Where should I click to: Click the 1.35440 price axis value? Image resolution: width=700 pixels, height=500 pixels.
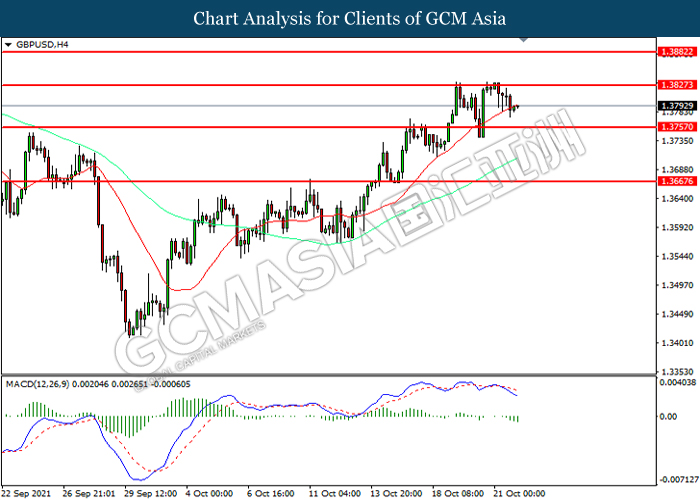[677, 257]
